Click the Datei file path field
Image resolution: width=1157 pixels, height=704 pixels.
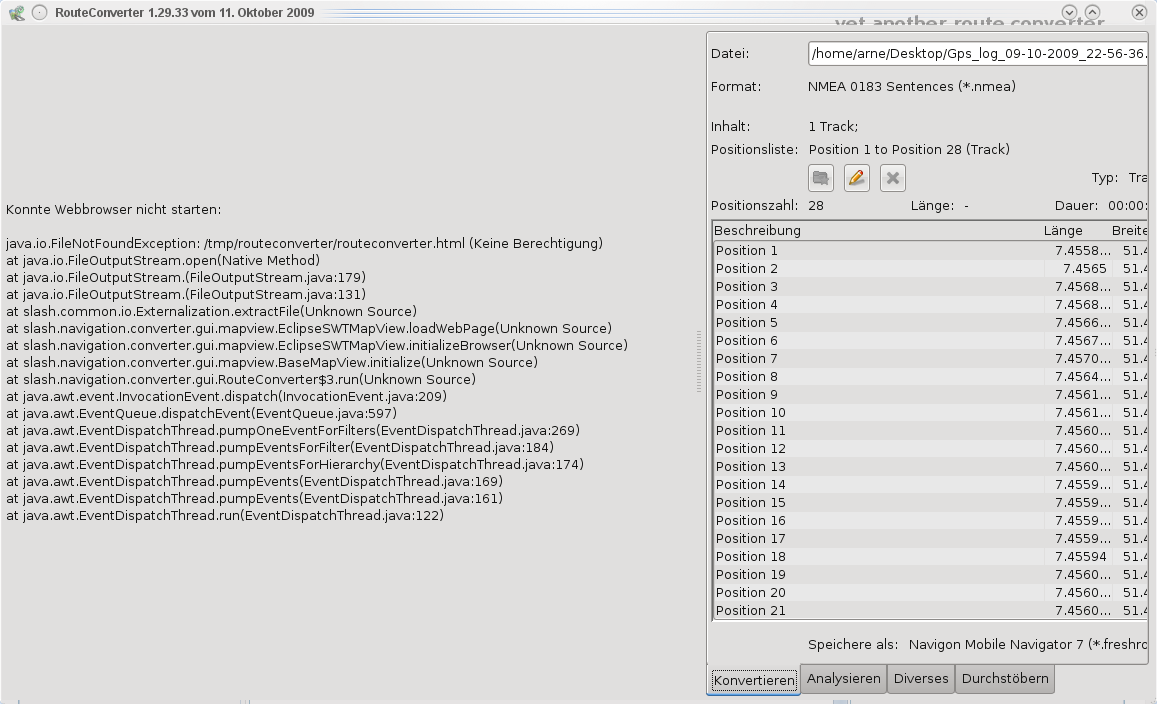(977, 54)
